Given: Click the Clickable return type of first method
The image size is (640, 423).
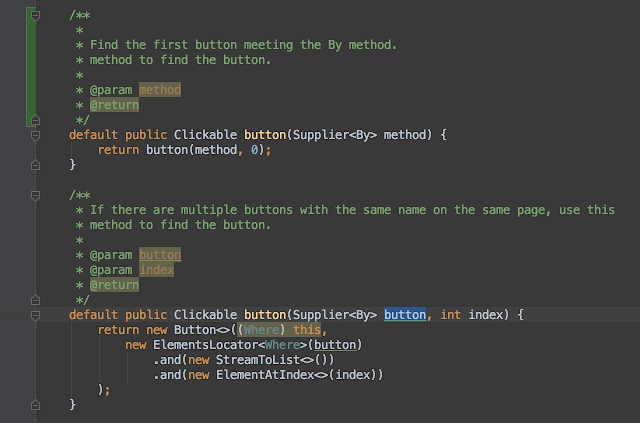Looking at the screenshot, I should (205, 135).
